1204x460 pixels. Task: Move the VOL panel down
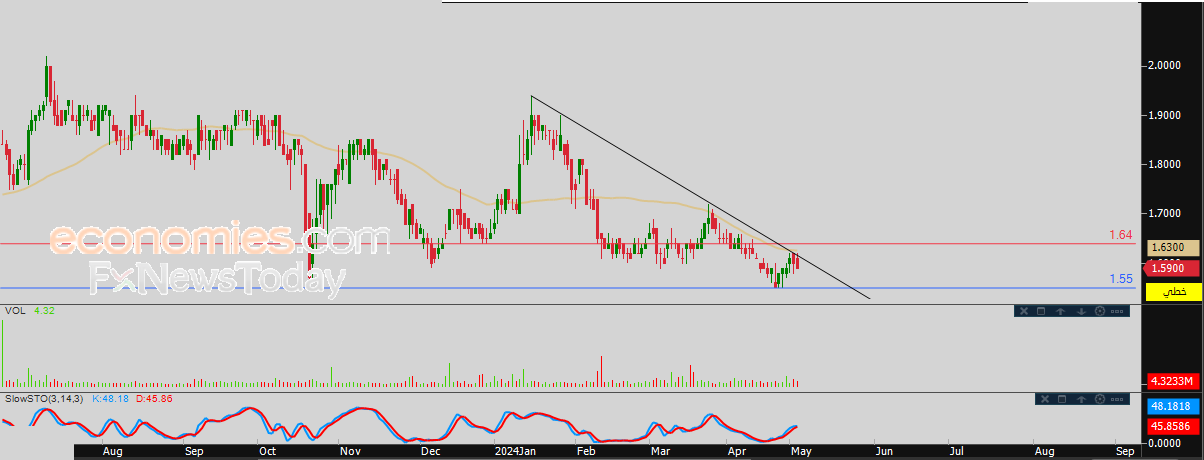coord(1081,311)
